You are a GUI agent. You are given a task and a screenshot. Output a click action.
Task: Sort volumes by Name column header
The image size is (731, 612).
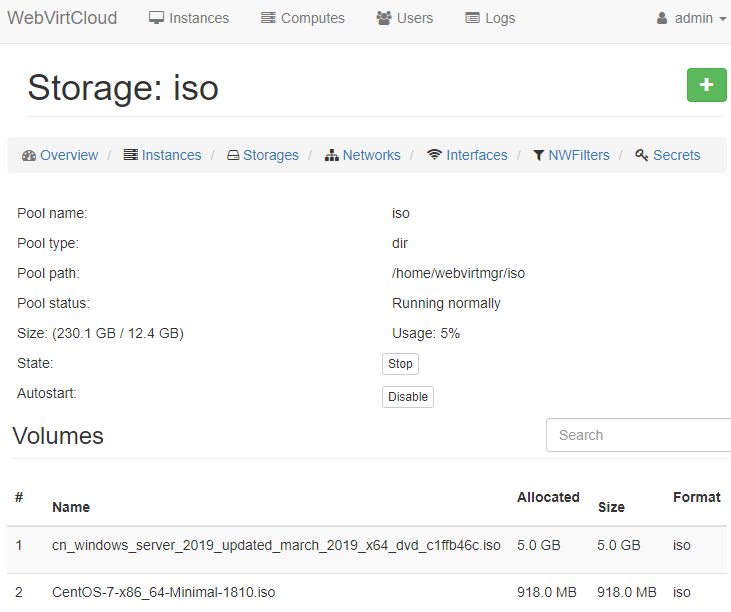coord(71,507)
